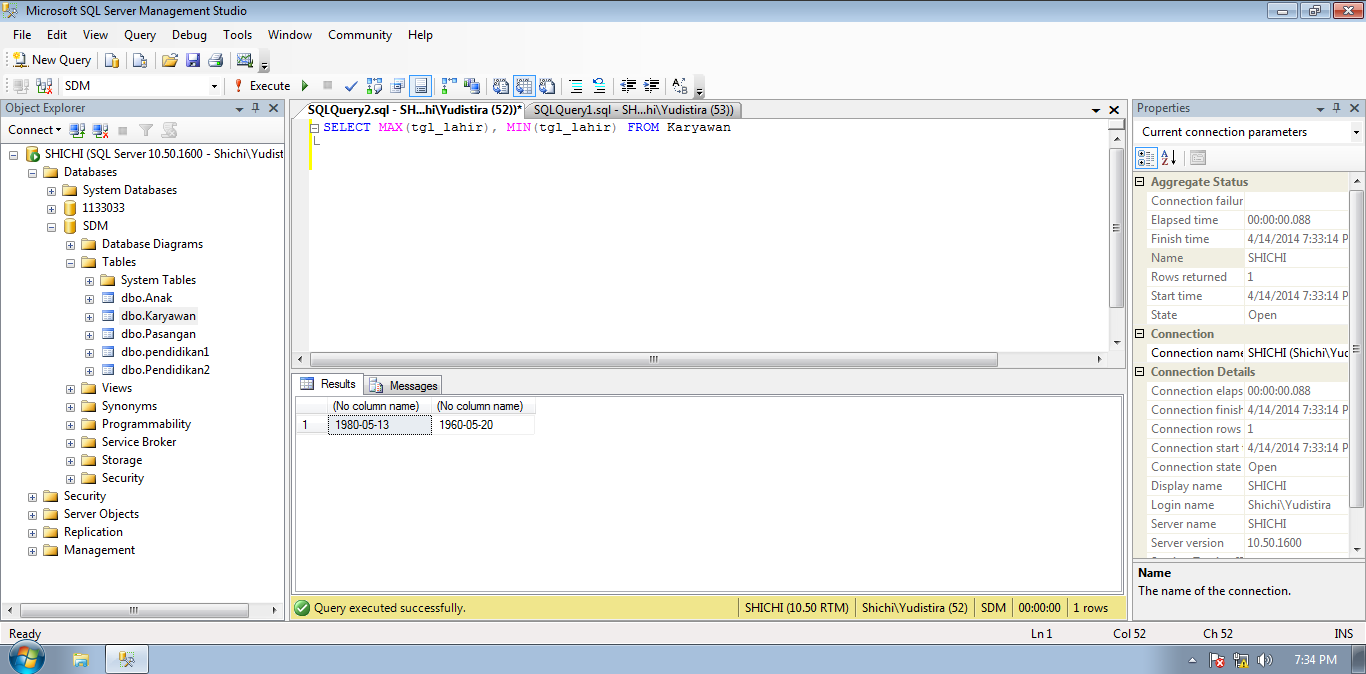Click the query editor horizontal scrollbar
This screenshot has width=1366, height=674.
point(653,360)
